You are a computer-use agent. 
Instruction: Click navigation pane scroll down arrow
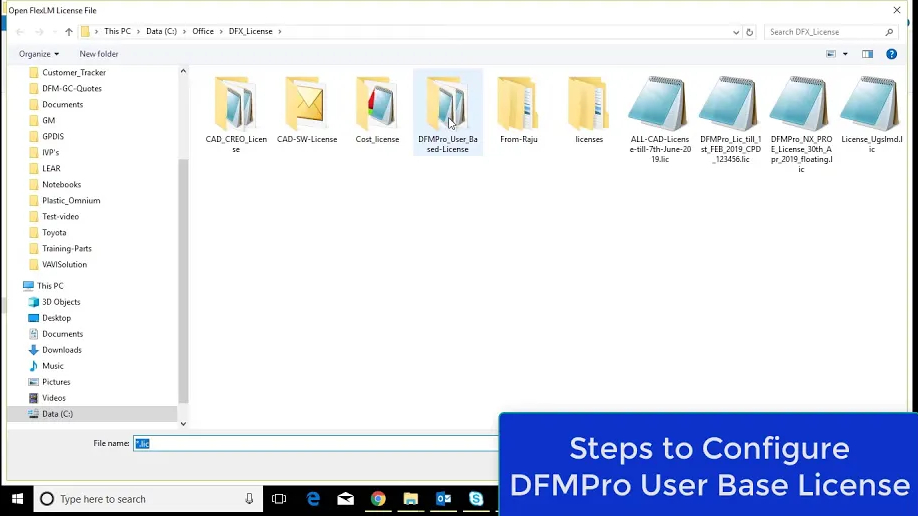tap(183, 423)
